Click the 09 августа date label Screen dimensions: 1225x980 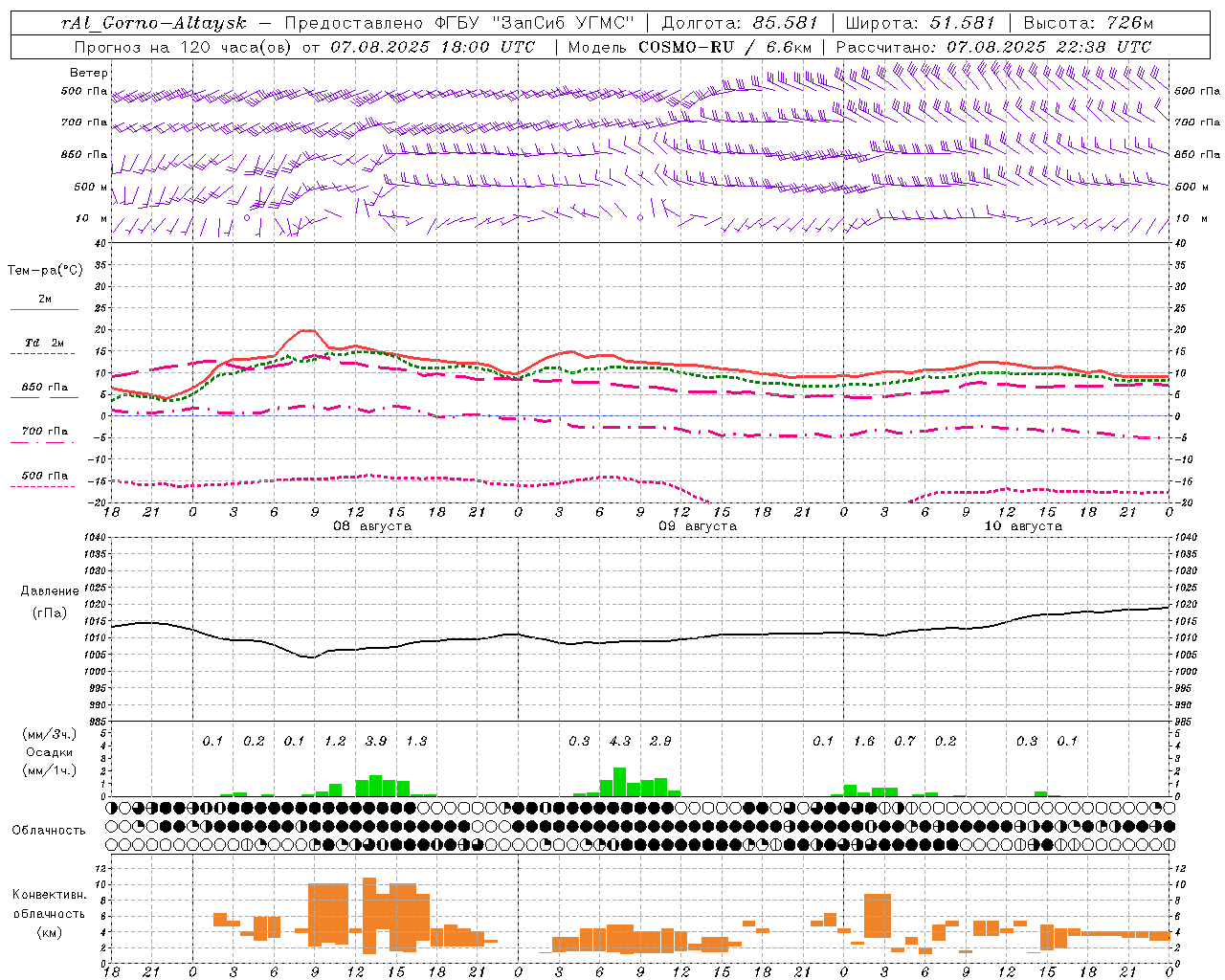tap(698, 526)
